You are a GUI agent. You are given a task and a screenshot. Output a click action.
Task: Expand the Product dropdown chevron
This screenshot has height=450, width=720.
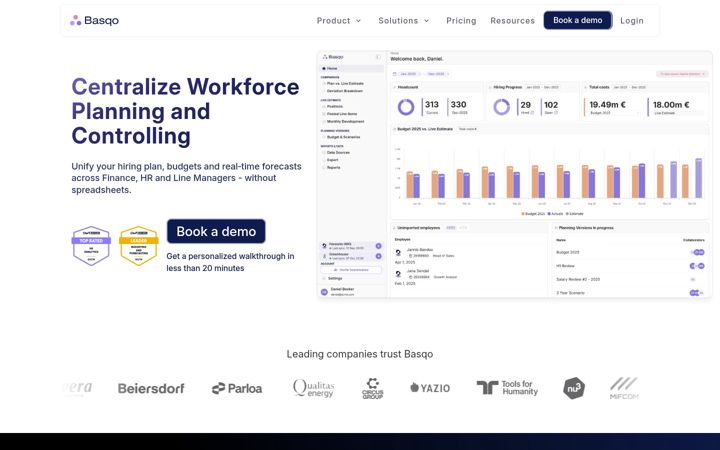(359, 21)
